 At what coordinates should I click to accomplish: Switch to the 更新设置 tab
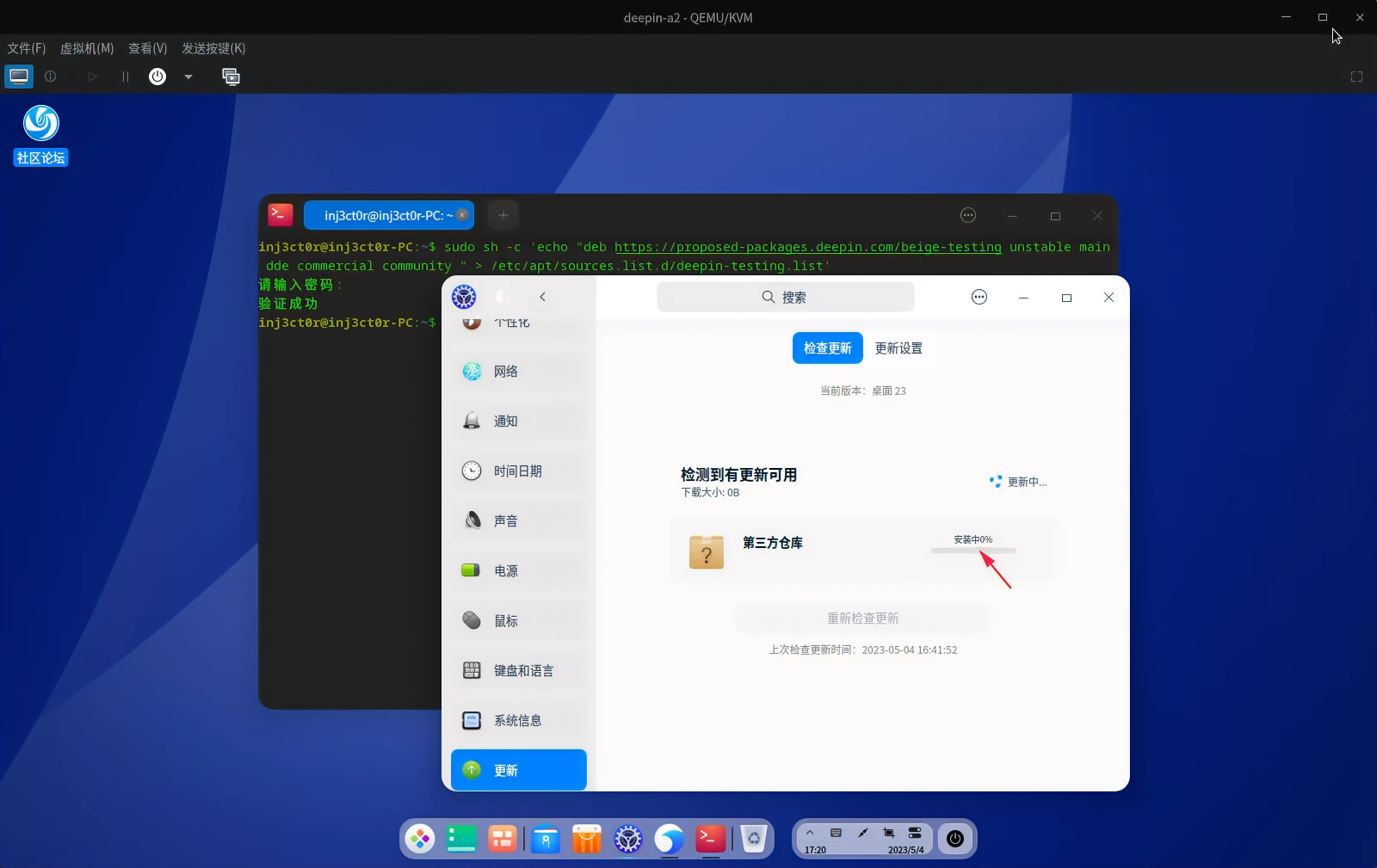[x=899, y=348]
